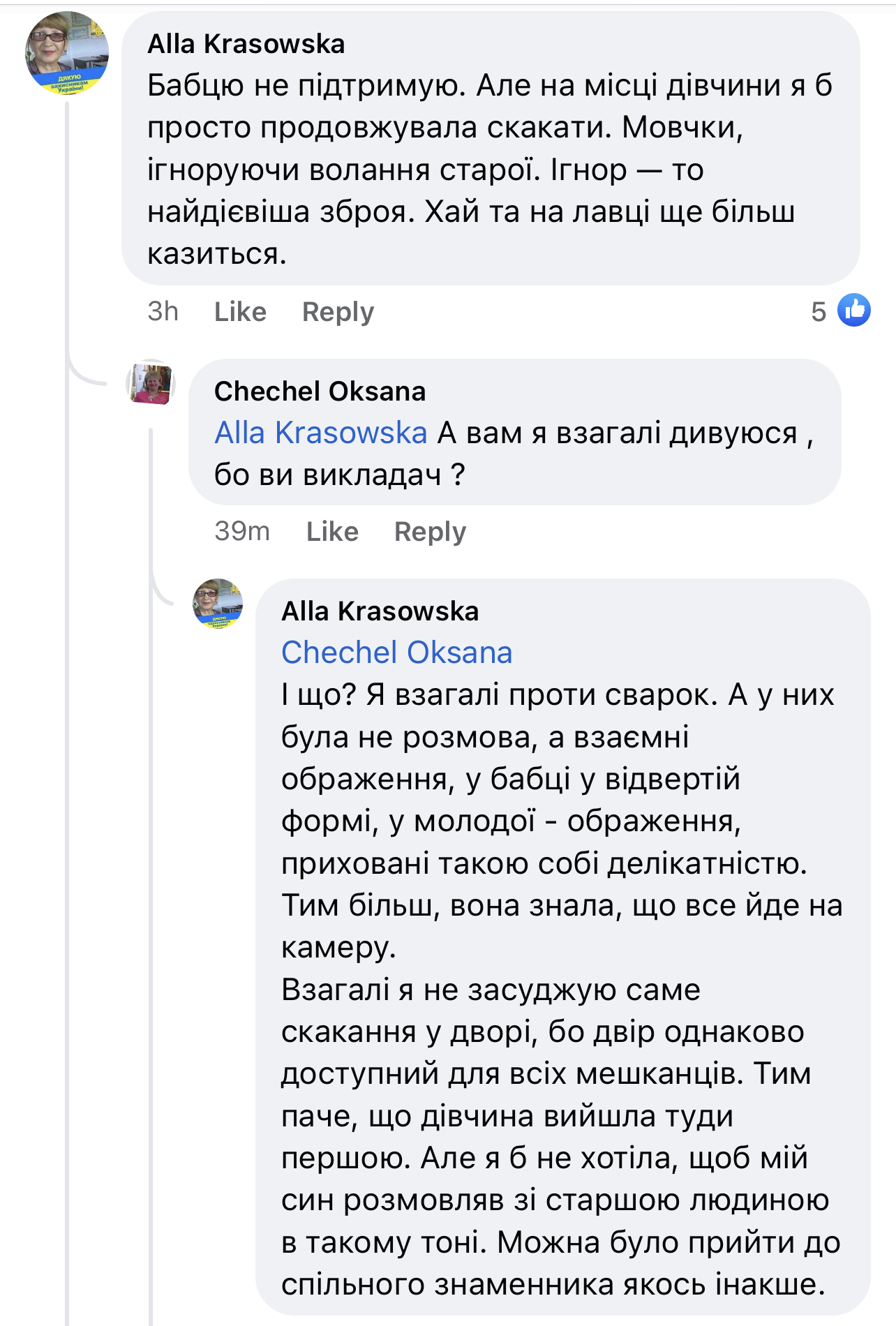Open Chechel Oksana's small profile avatar
Viewport: 896px width, 1326px height.
tap(150, 383)
